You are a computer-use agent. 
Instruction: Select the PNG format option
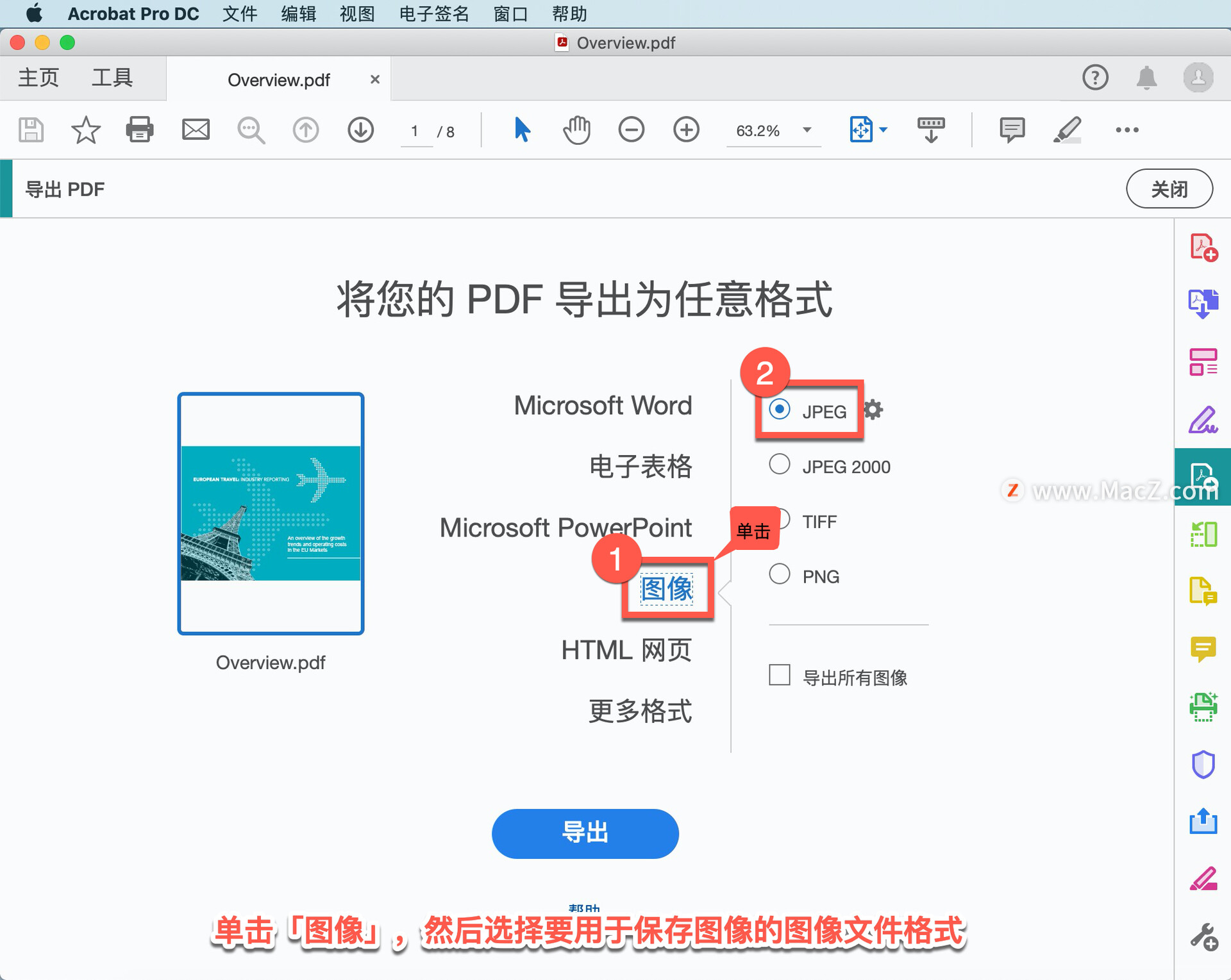pos(780,574)
